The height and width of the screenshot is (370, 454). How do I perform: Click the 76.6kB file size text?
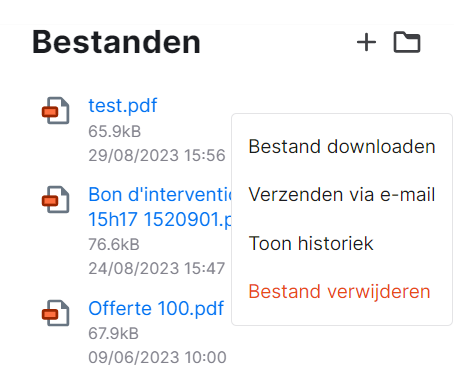(114, 244)
